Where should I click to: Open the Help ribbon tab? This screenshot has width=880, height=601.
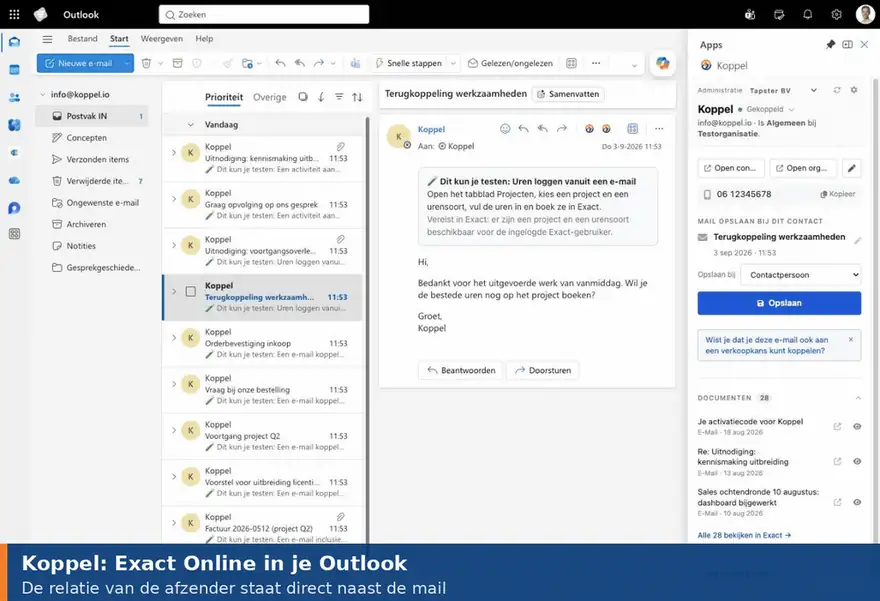tap(204, 39)
